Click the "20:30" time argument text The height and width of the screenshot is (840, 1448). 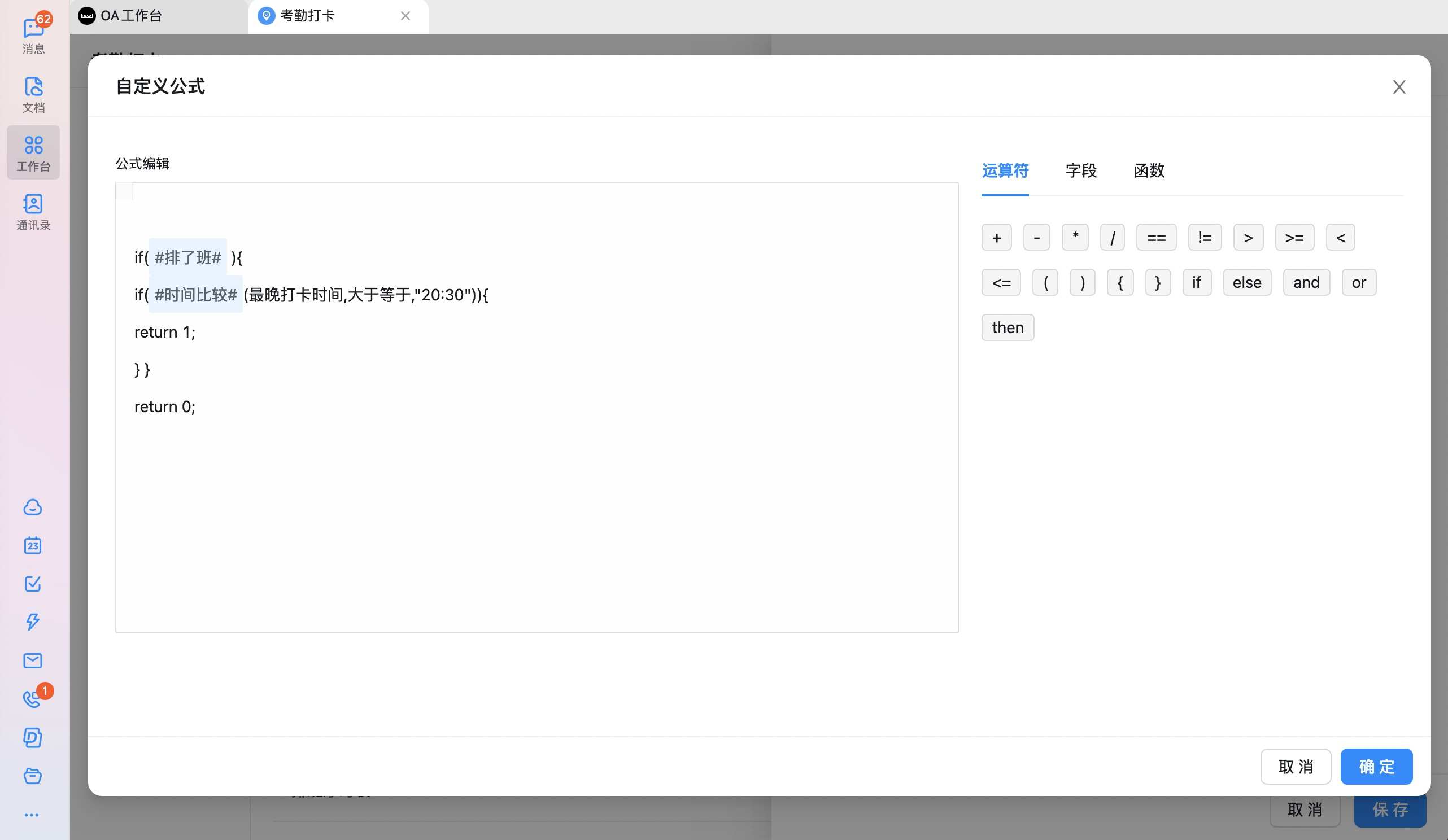pos(442,294)
